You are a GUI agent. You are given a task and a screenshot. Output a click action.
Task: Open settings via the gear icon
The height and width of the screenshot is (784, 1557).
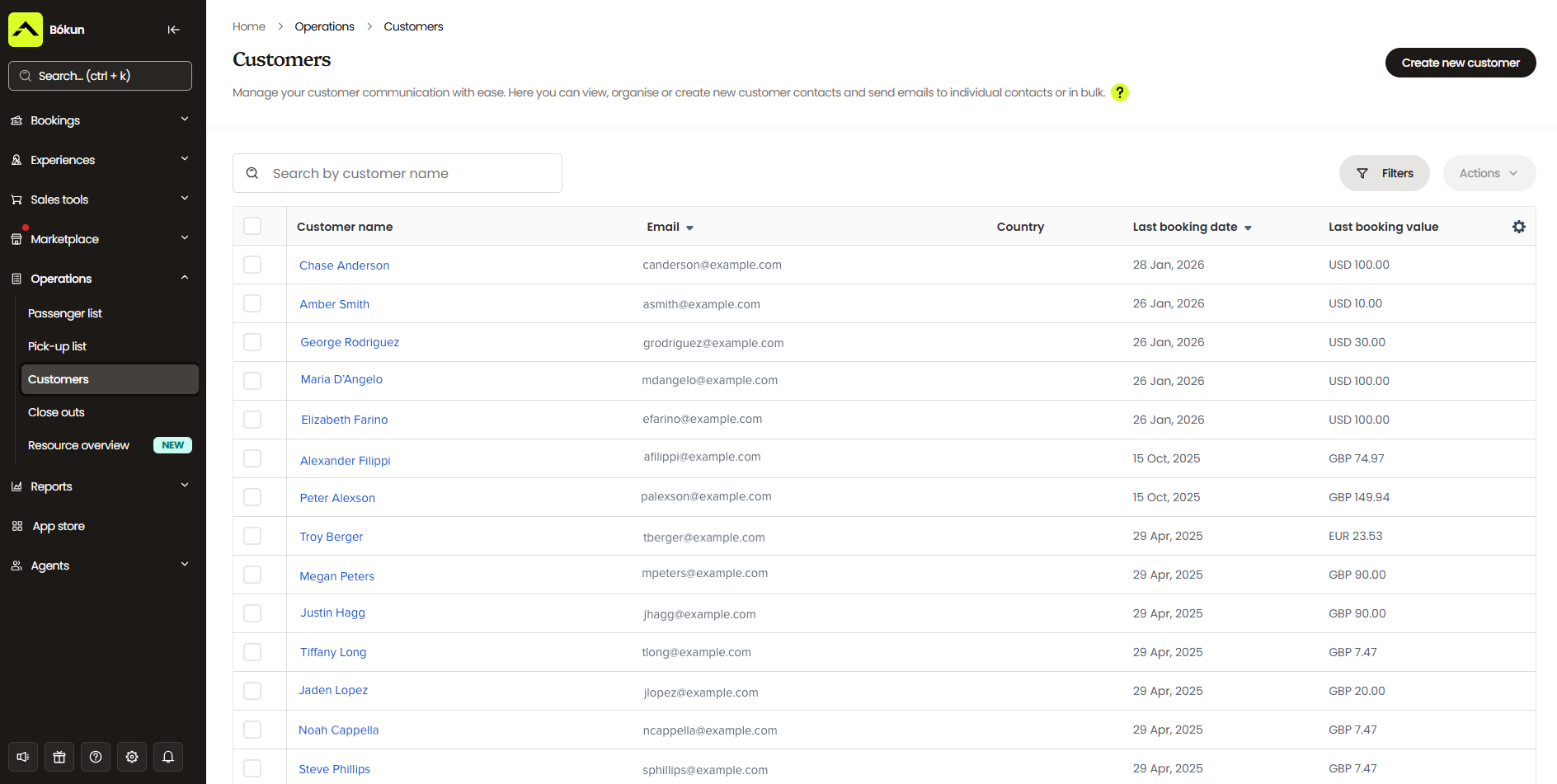(x=131, y=757)
